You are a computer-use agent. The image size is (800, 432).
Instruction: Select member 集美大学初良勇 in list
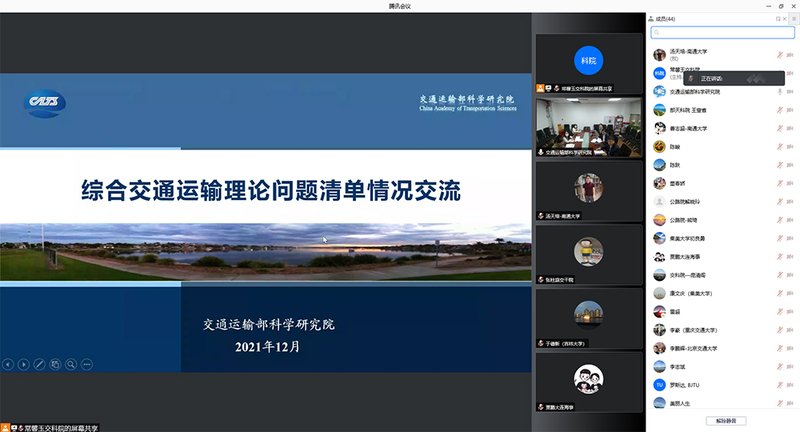pos(722,238)
